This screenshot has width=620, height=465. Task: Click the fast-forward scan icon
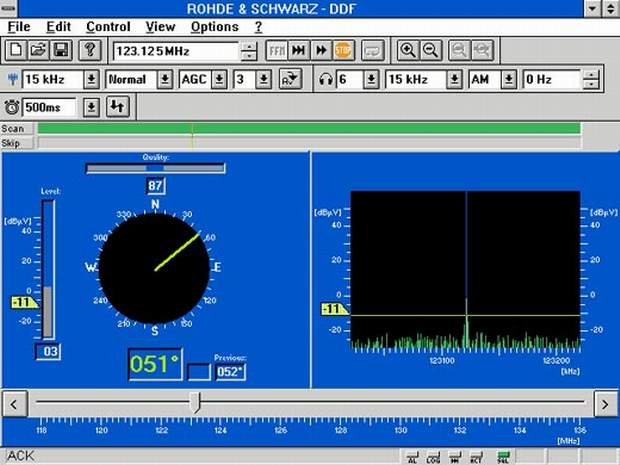pyautogui.click(x=321, y=50)
